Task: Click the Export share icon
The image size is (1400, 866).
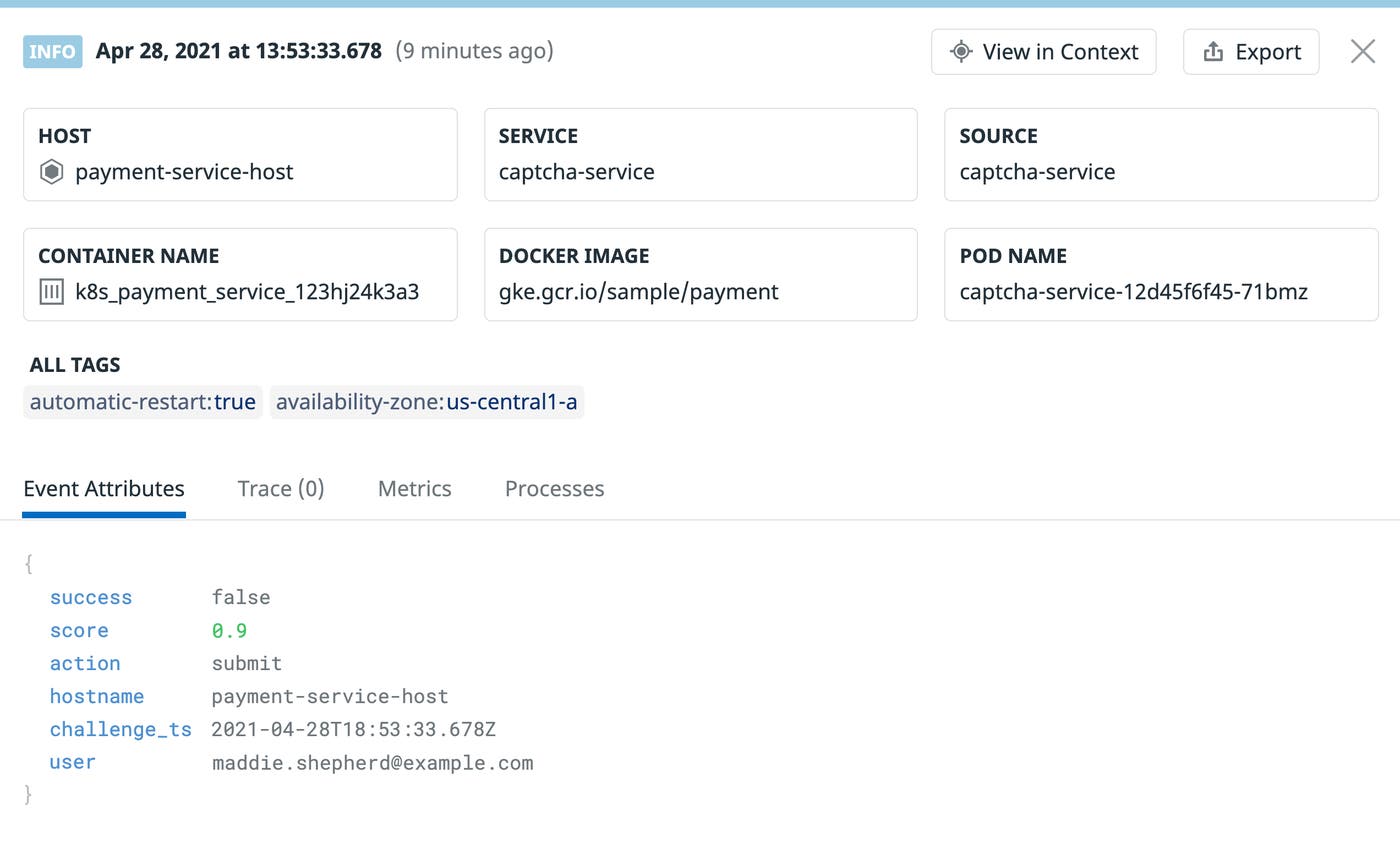Action: 1212,52
